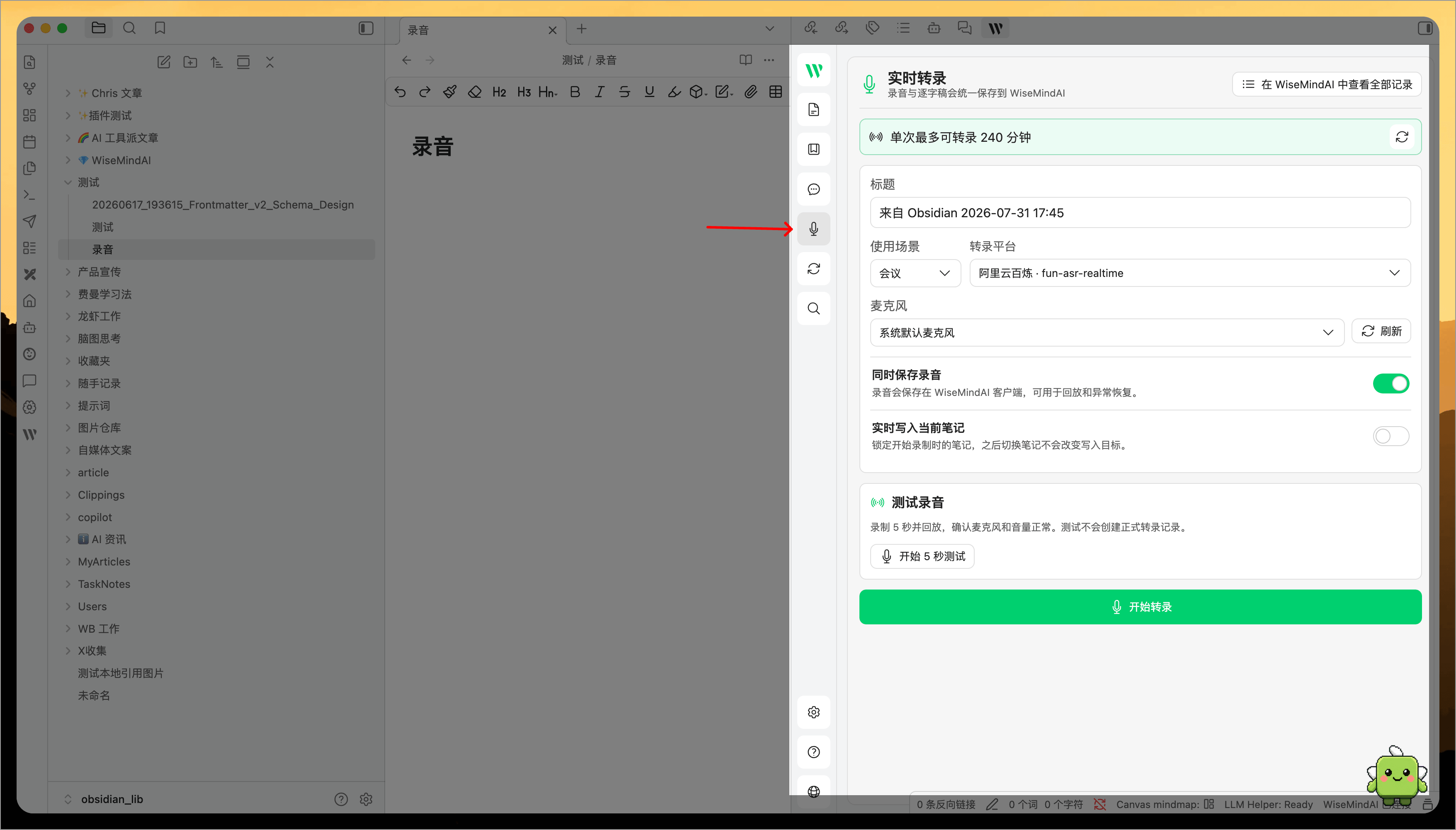Screen dimensions: 1456x830
Task: Collapse all folders in file explorer
Action: pos(269,62)
